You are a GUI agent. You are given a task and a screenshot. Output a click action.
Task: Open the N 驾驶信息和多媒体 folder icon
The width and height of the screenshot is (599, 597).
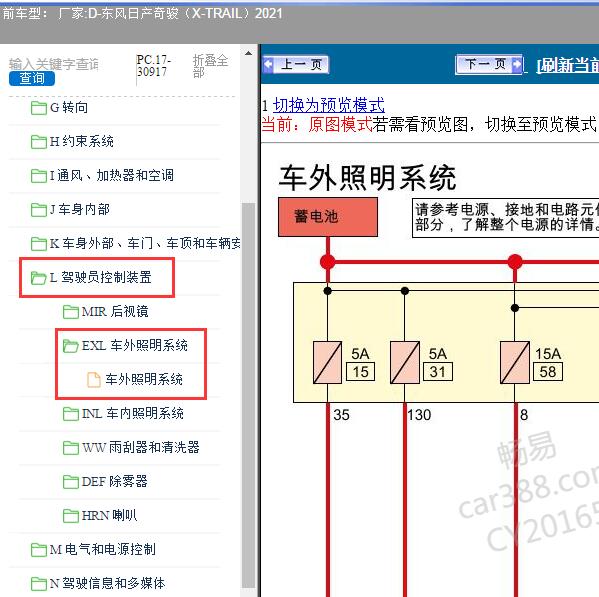coord(39,584)
